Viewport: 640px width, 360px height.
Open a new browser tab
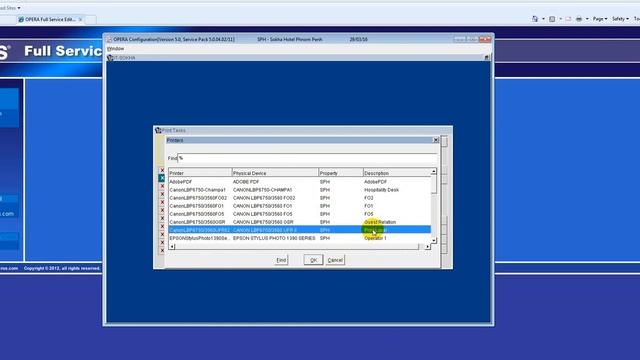pos(91,19)
